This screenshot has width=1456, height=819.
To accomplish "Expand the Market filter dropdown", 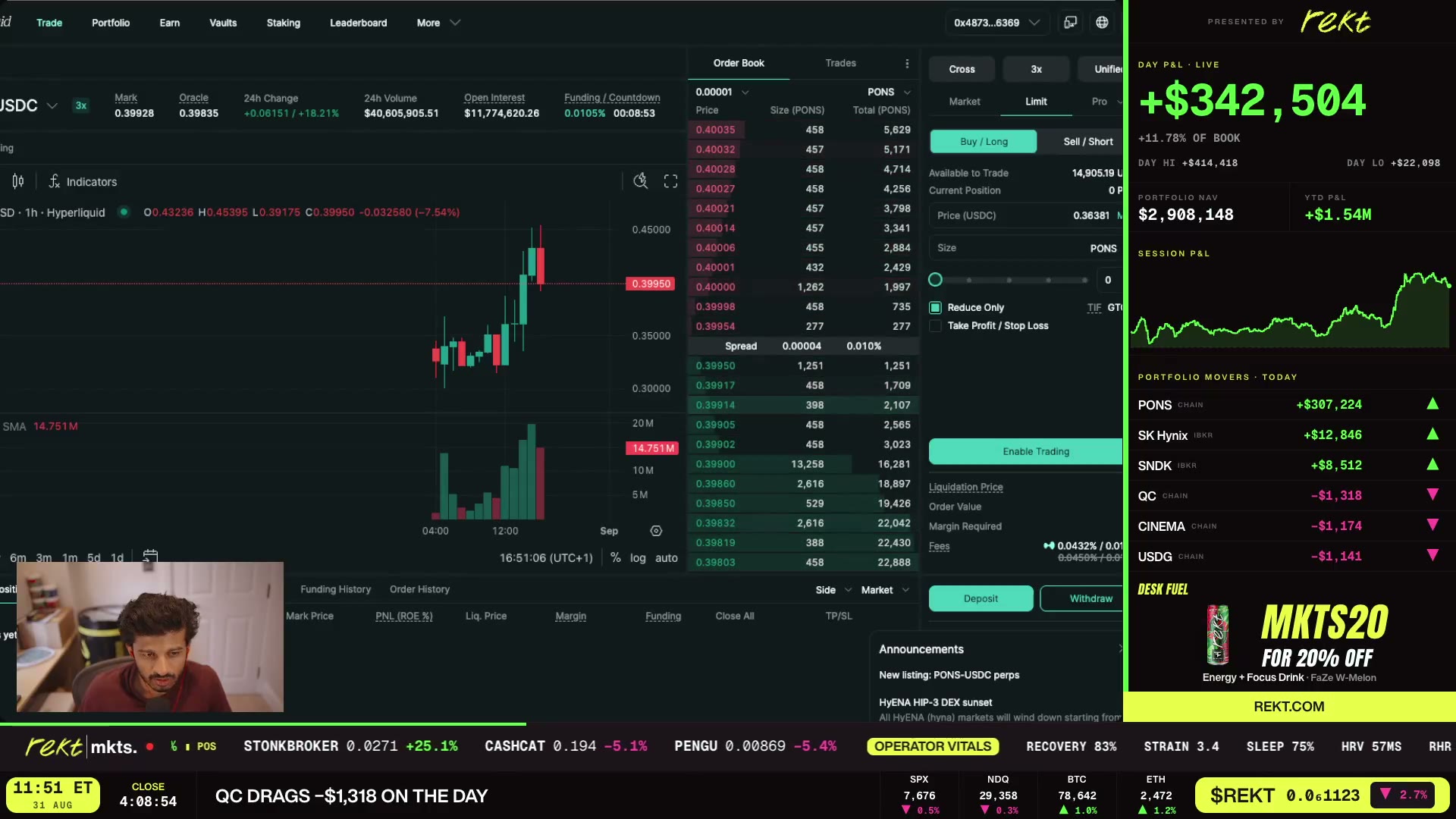I will tap(885, 590).
